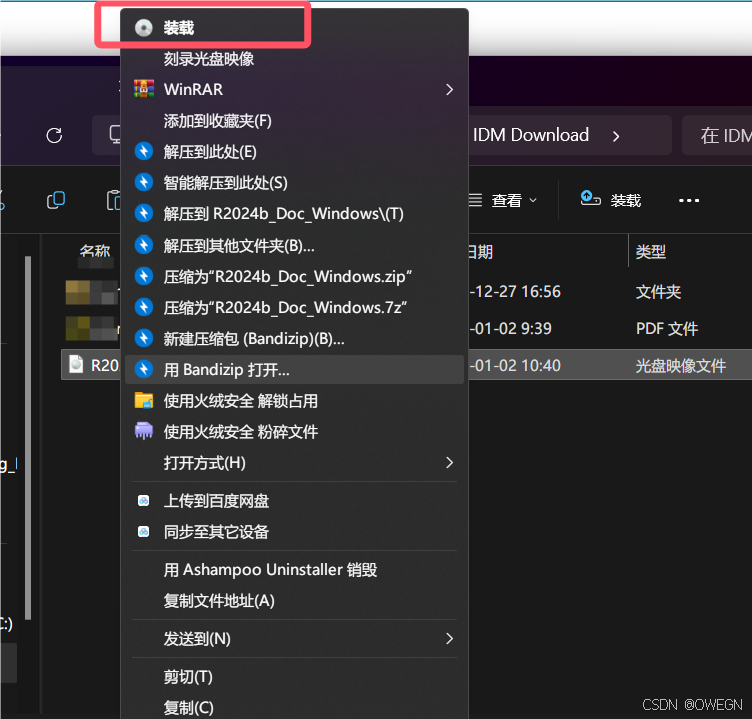The width and height of the screenshot is (752, 719).
Task: Click Bandizip icon beside 解压到其他文件夹(B)
Action: click(x=143, y=245)
